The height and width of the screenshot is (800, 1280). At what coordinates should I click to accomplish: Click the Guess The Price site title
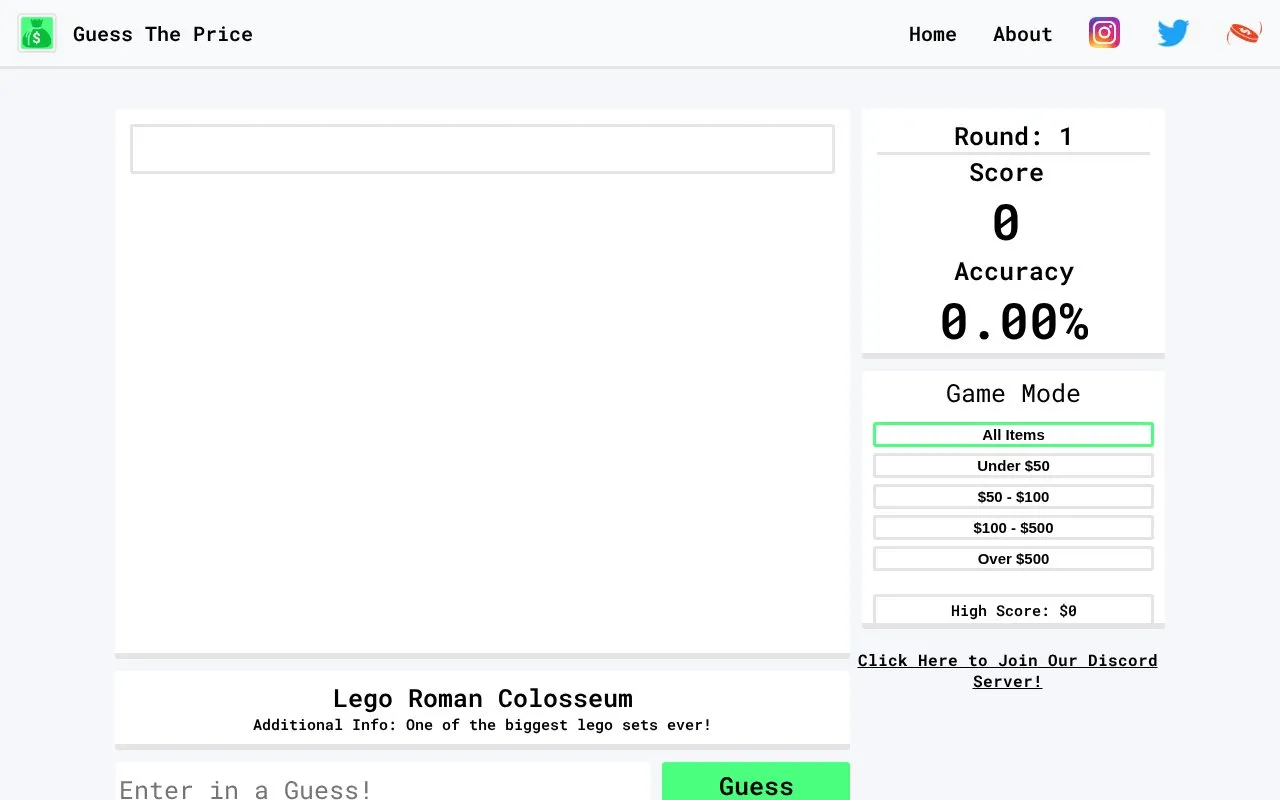pos(163,34)
